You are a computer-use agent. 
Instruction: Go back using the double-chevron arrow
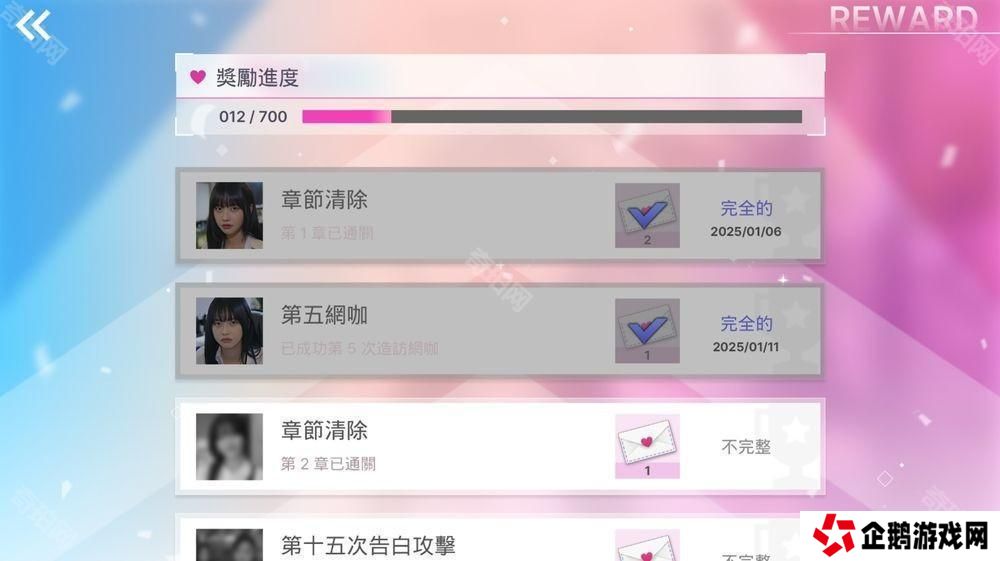tap(33, 26)
